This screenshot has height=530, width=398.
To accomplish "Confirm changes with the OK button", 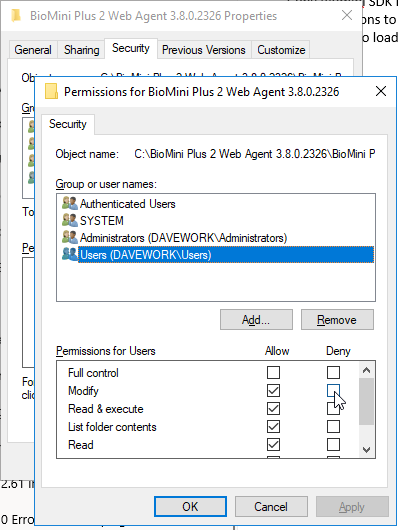I will pyautogui.click(x=190, y=506).
